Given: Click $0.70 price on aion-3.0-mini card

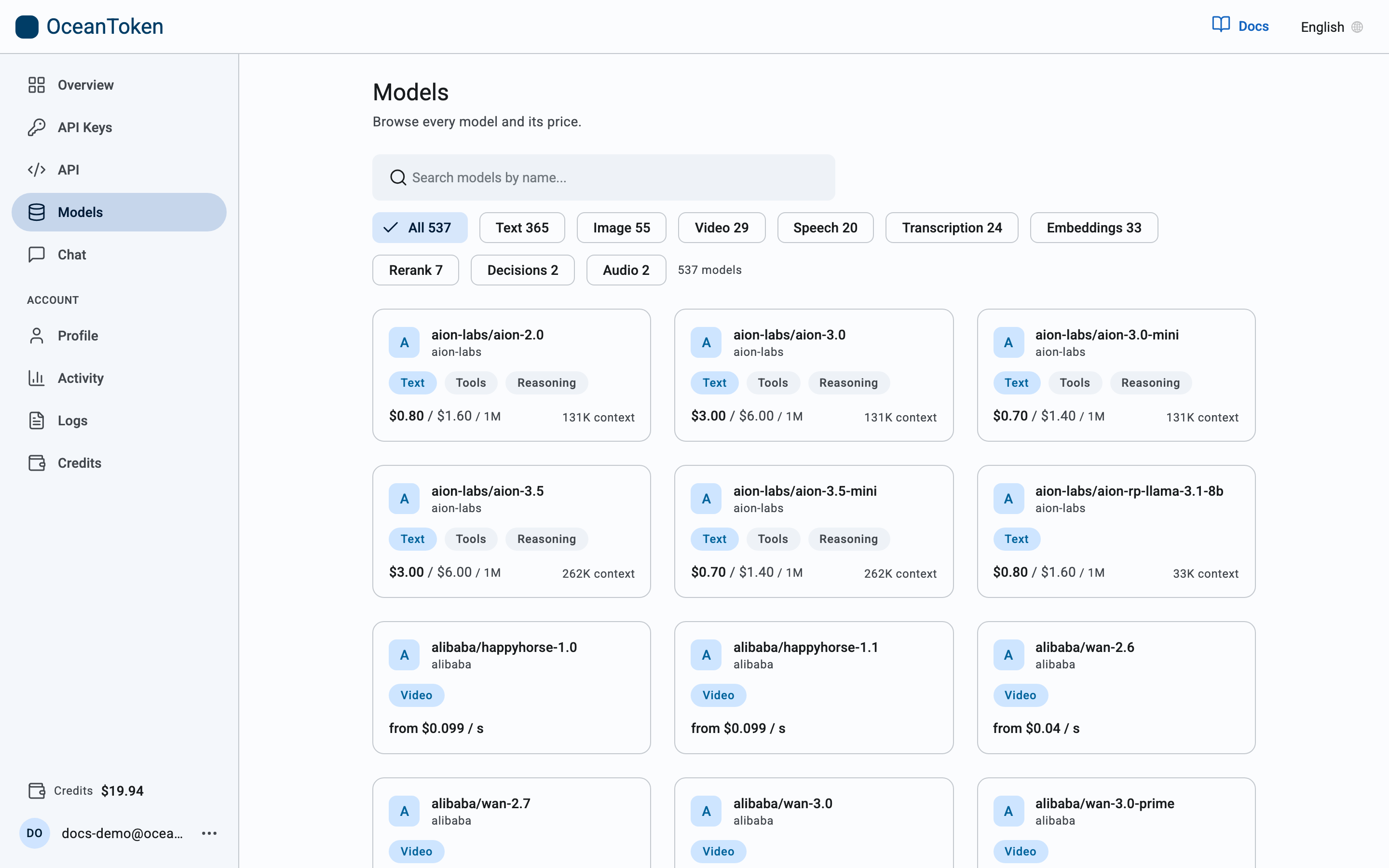Looking at the screenshot, I should click(x=1010, y=416).
